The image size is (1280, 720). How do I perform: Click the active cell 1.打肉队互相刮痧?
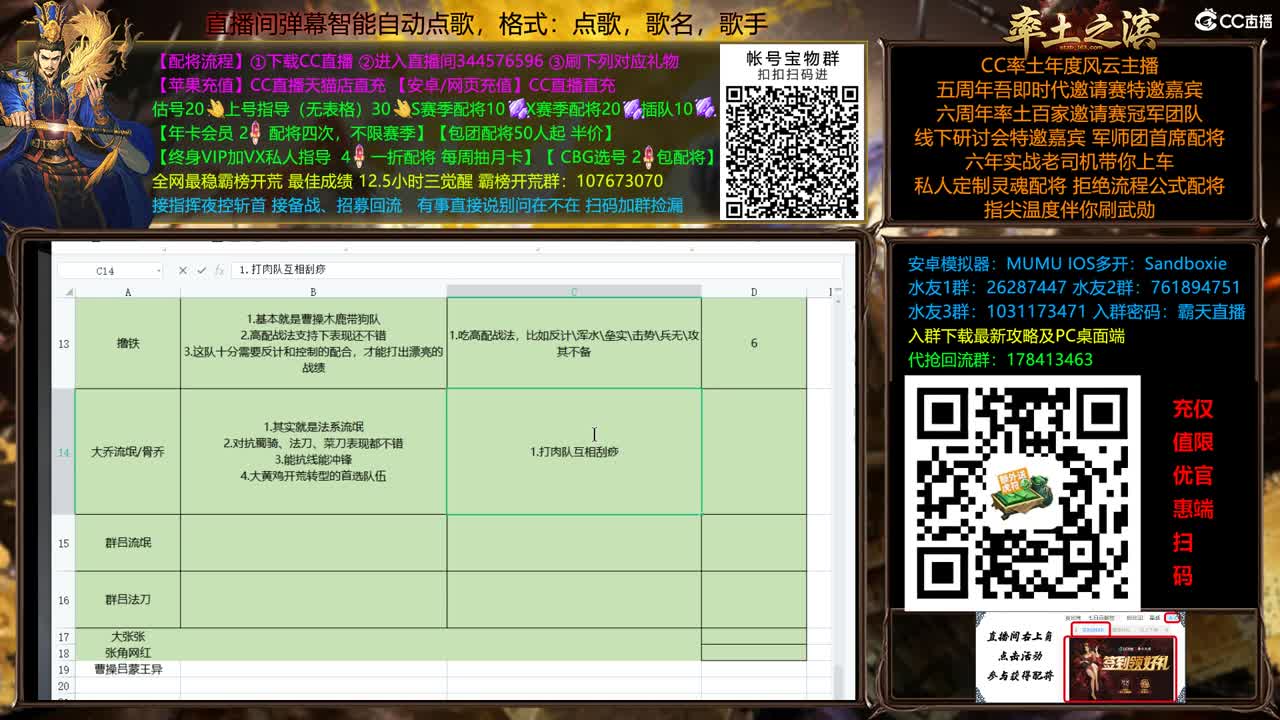(574, 452)
